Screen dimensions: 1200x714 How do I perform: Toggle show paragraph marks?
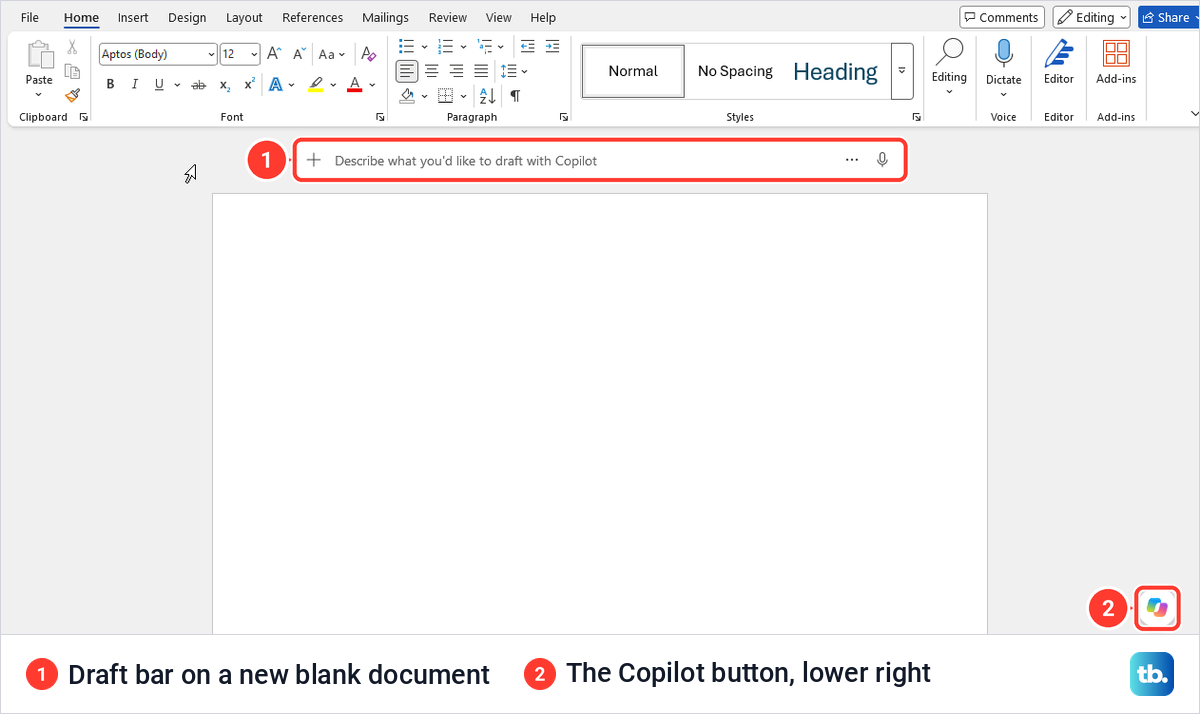click(515, 96)
